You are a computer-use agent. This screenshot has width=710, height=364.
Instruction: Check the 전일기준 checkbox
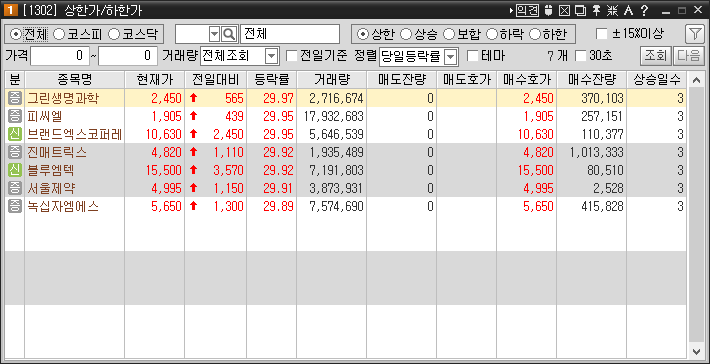pos(293,56)
